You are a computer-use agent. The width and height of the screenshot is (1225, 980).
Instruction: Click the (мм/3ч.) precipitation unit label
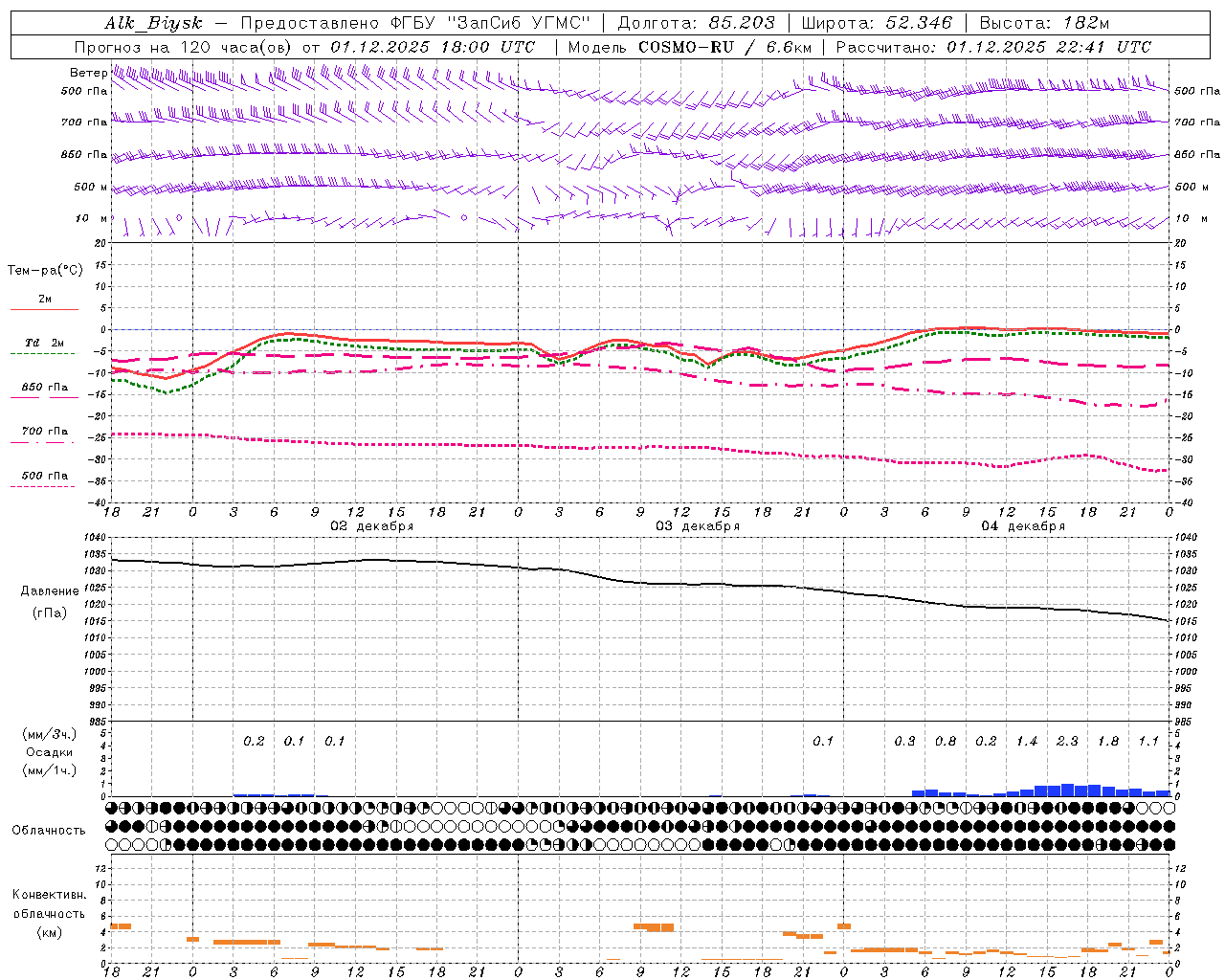(x=50, y=734)
